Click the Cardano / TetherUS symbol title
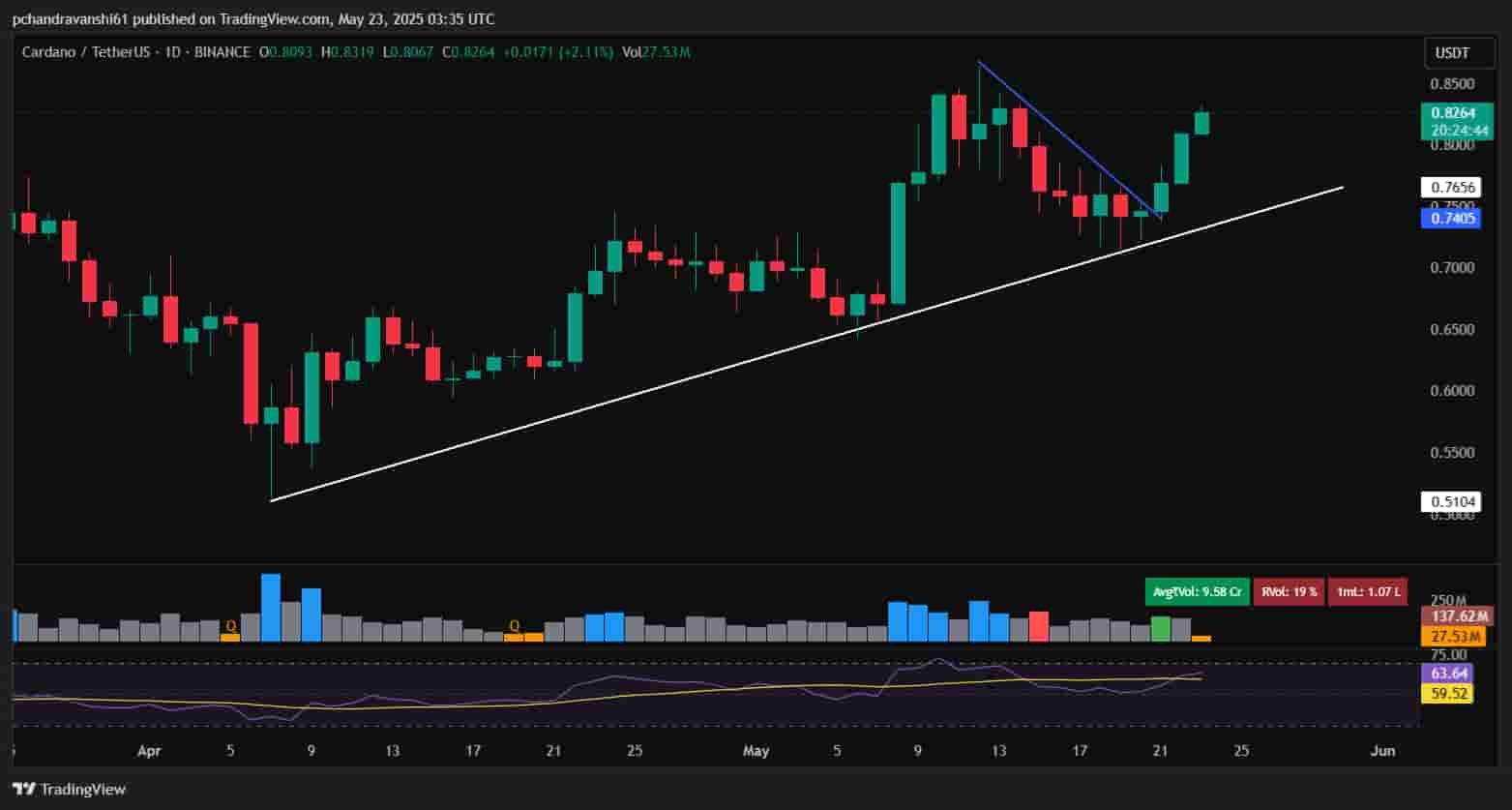 pos(86,52)
